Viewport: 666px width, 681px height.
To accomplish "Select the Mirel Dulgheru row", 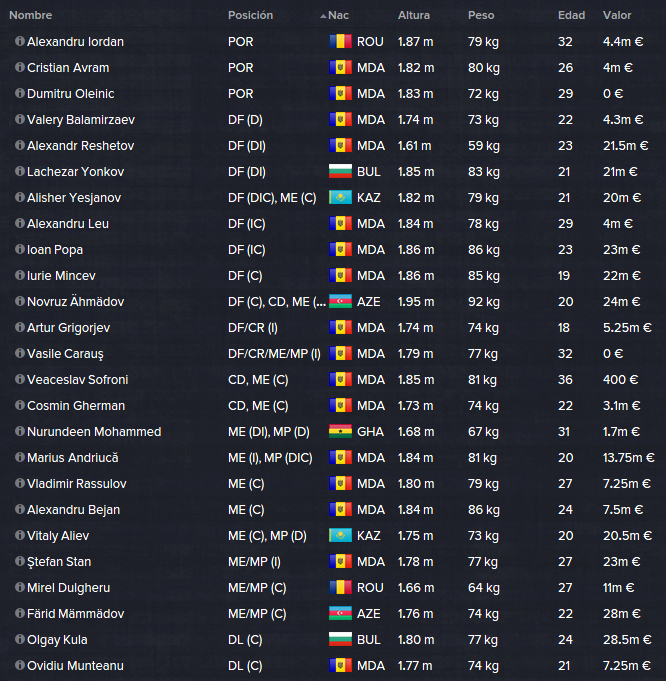I will (x=333, y=588).
